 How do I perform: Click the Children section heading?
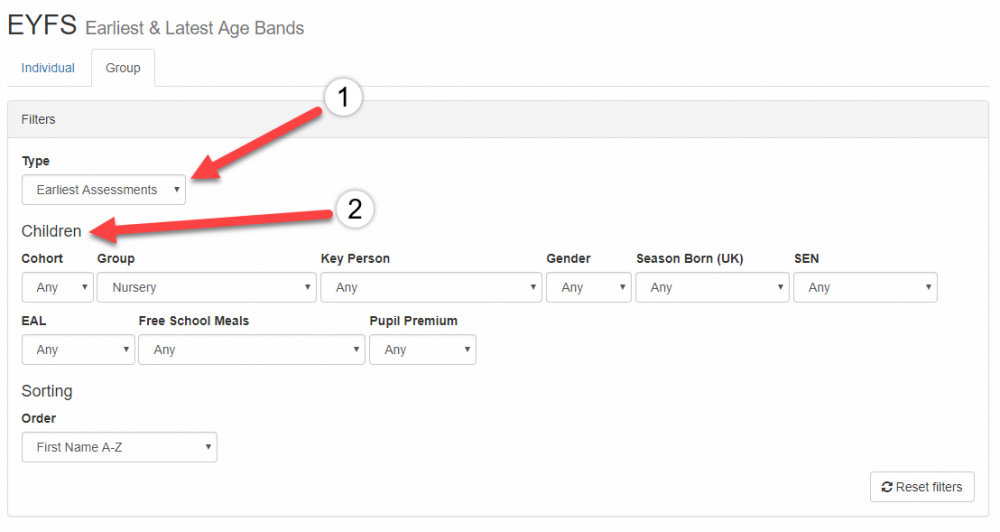pos(52,231)
